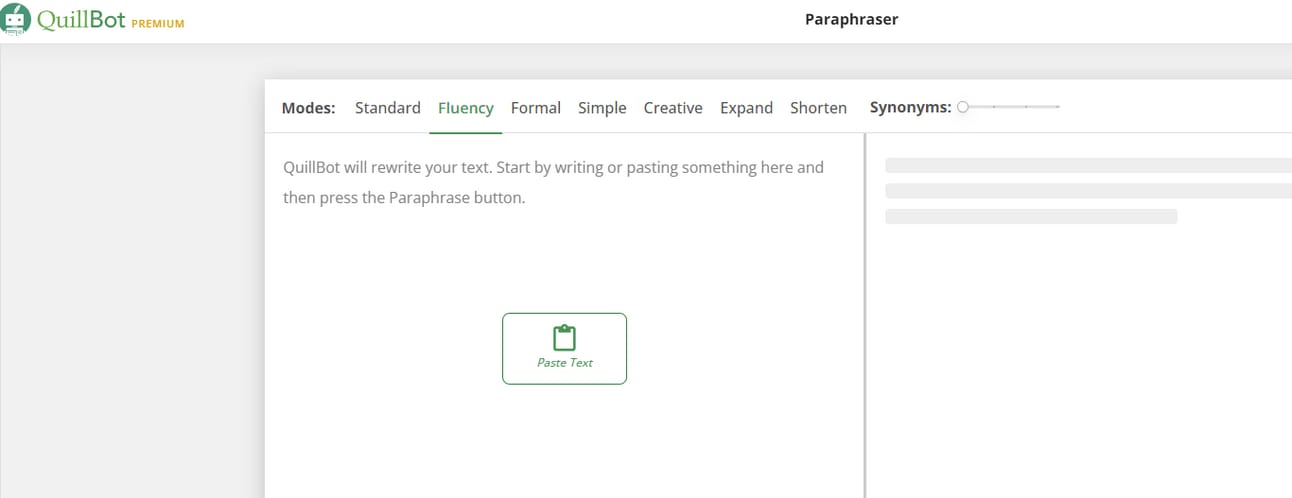The width and height of the screenshot is (1292, 498).
Task: Click the PREMIUM label beside the logo
Action: (x=158, y=24)
